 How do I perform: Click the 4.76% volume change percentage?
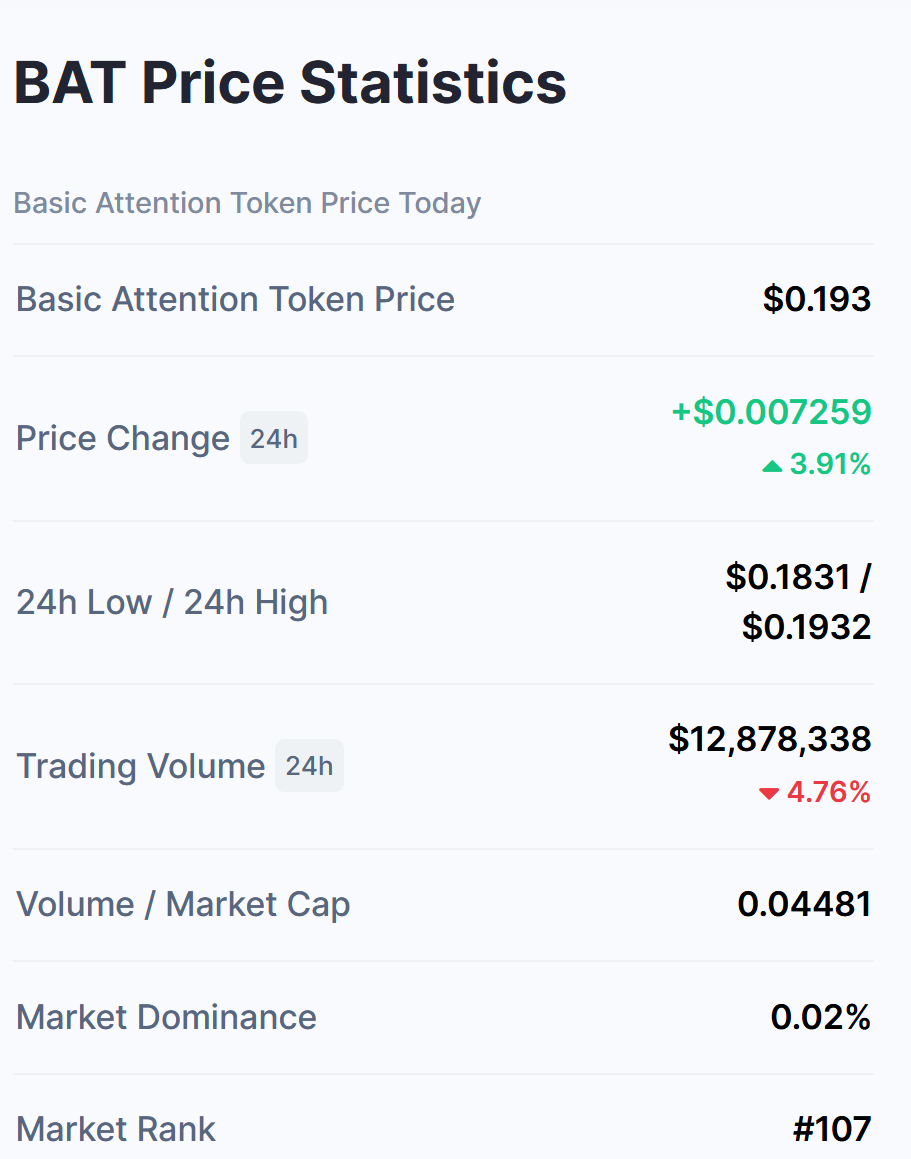click(828, 792)
